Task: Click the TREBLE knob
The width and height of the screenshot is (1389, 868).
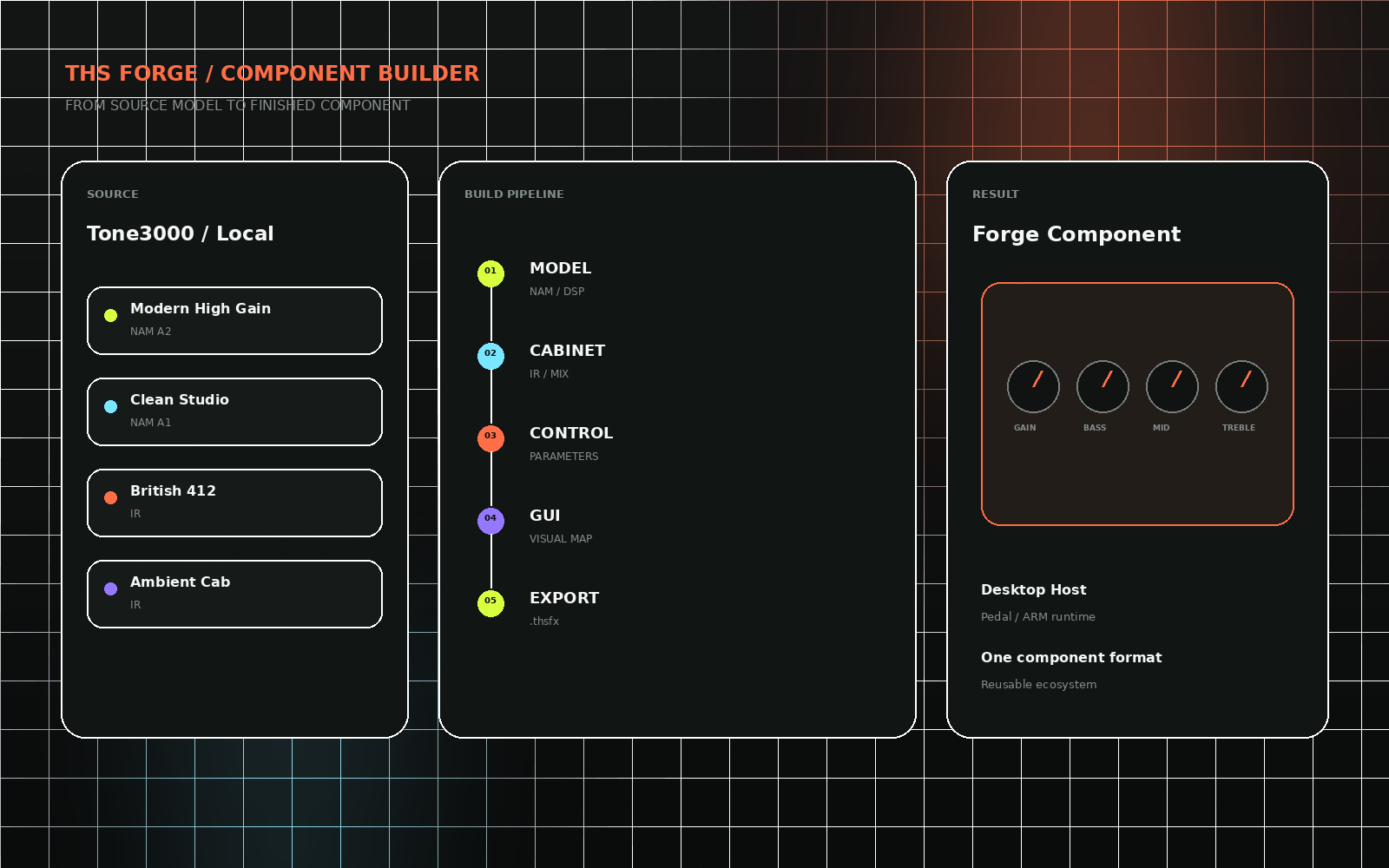Action: pyautogui.click(x=1241, y=386)
